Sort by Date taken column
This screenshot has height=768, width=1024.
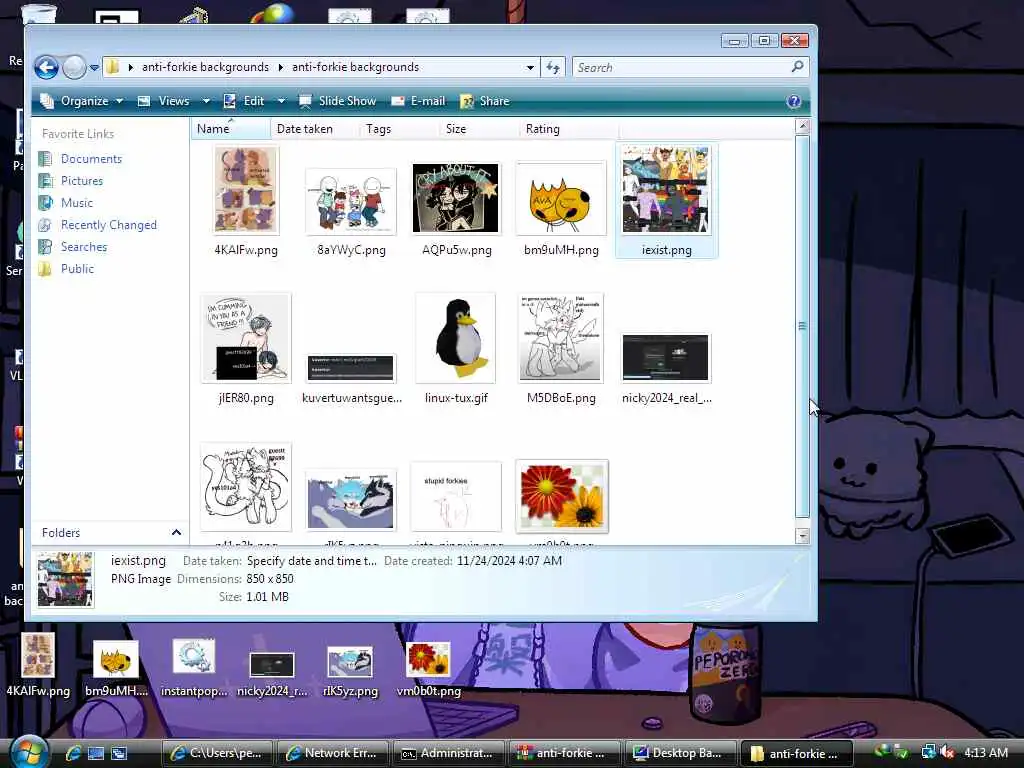click(315, 129)
